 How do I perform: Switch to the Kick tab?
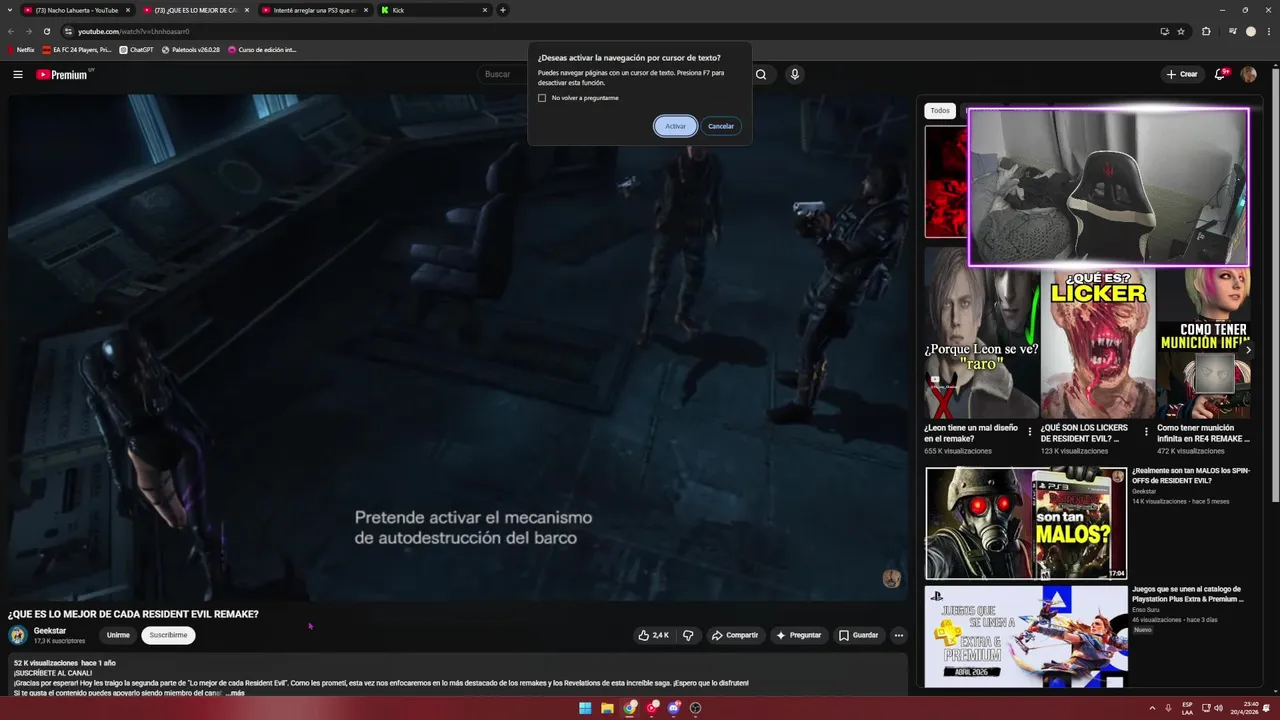(x=433, y=10)
